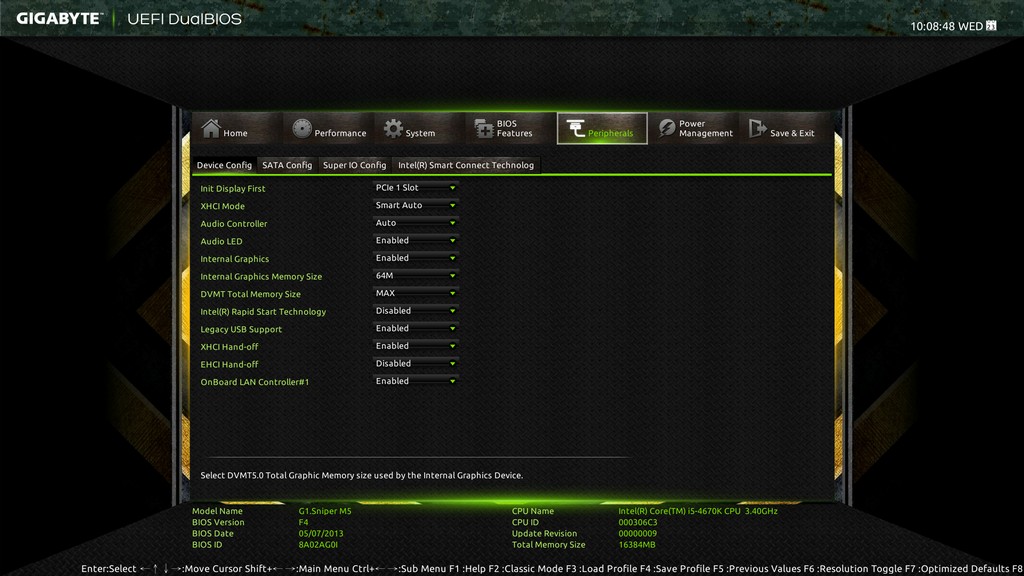Image resolution: width=1024 pixels, height=576 pixels.
Task: Select the XHCI Hand-off label
Action: point(229,347)
